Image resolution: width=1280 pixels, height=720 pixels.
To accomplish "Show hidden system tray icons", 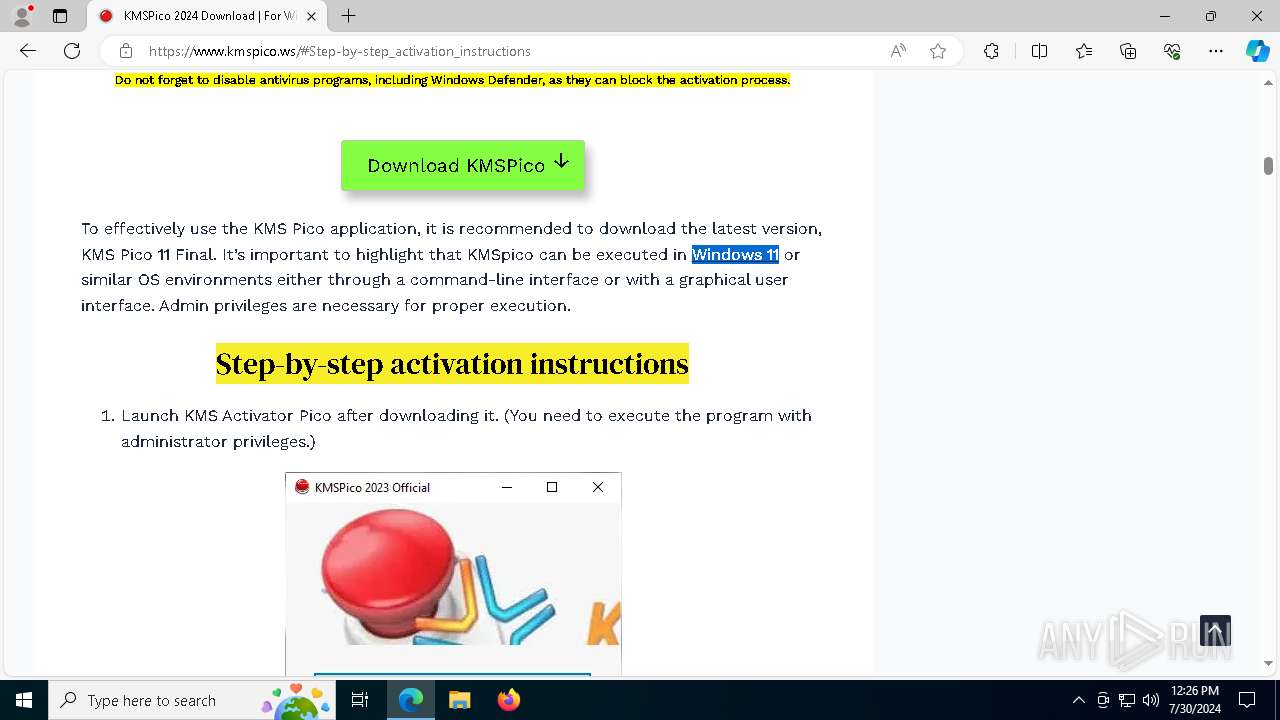I will [x=1078, y=700].
